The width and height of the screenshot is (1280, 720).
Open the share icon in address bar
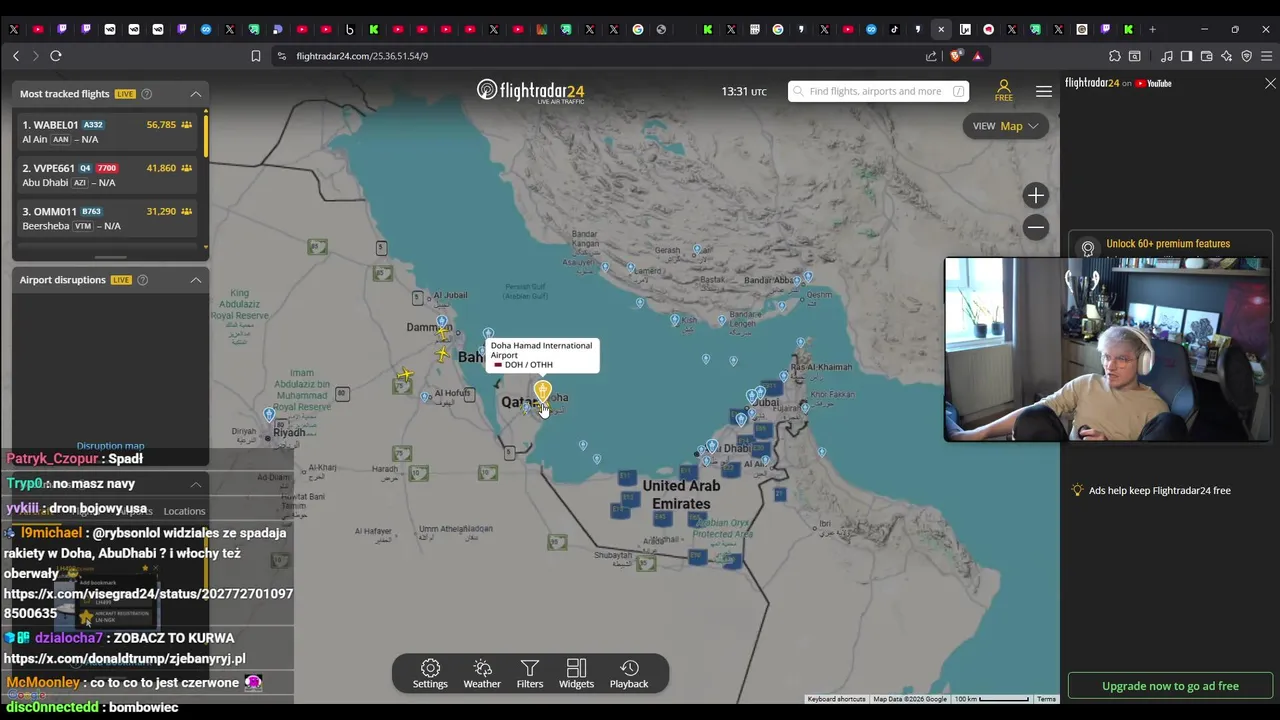coord(932,56)
